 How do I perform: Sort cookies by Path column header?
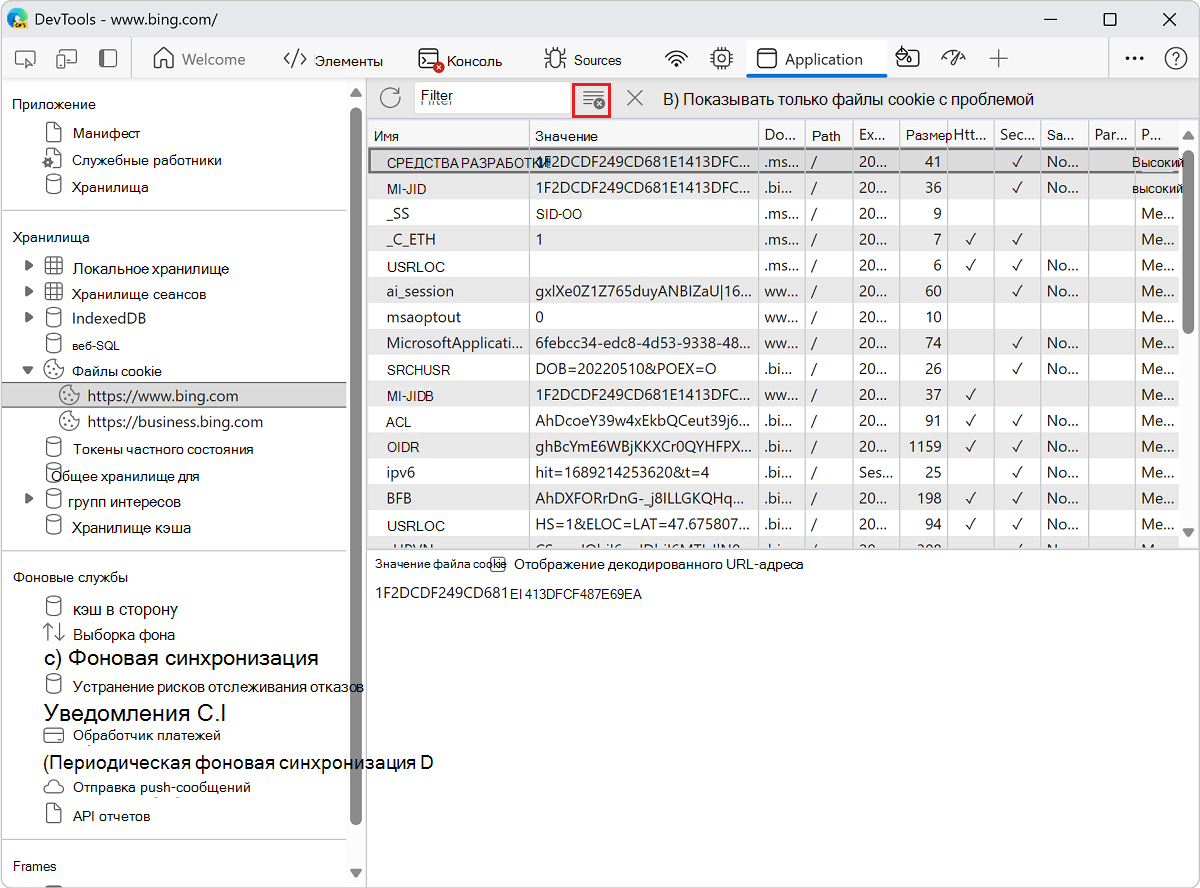[830, 135]
